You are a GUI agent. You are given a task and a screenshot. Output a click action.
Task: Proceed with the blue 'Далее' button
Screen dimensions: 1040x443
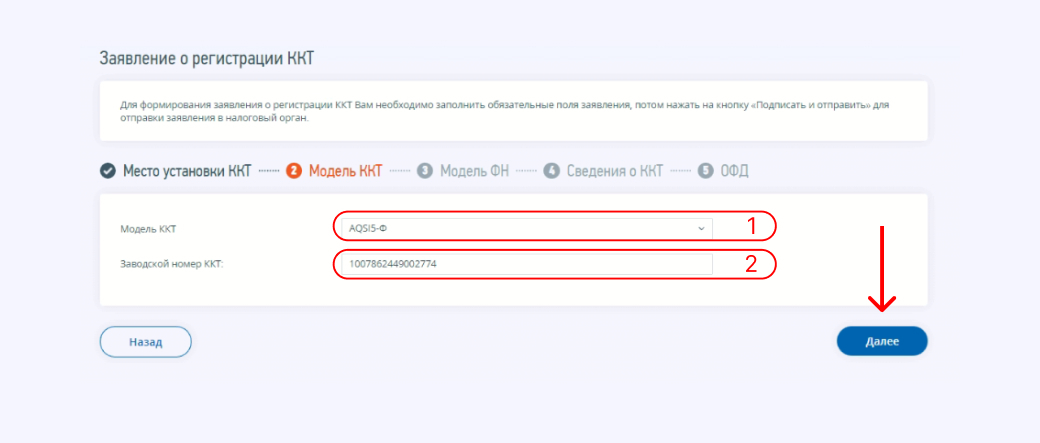pos(882,341)
